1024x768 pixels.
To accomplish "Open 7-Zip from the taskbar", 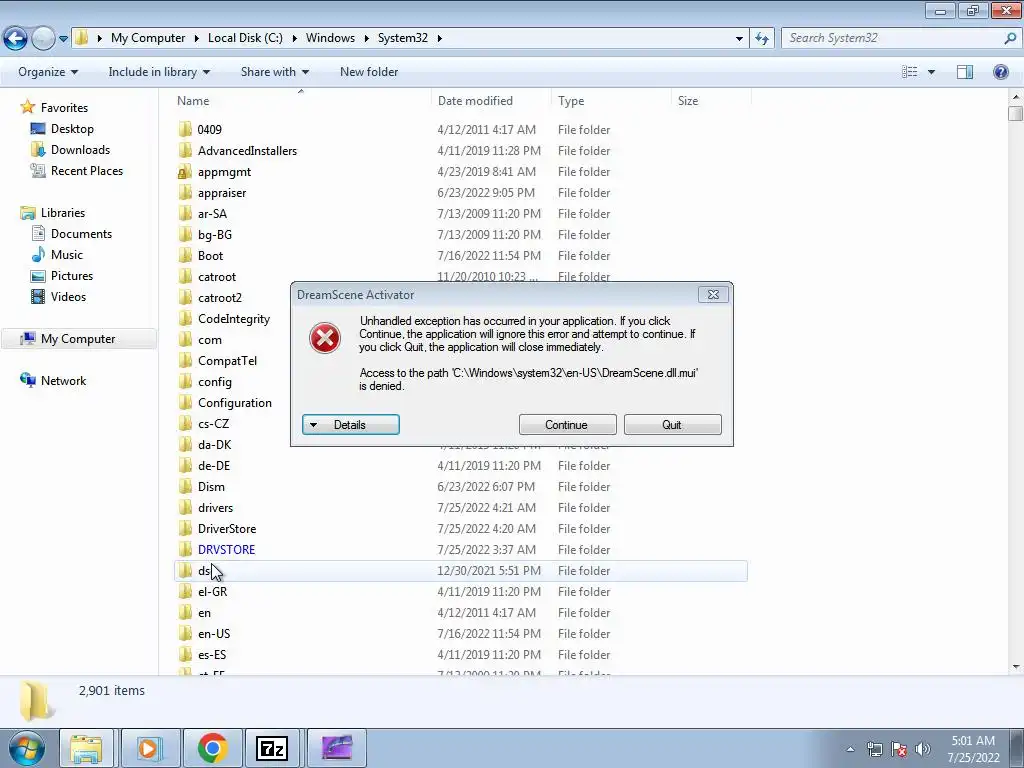I will [x=272, y=748].
